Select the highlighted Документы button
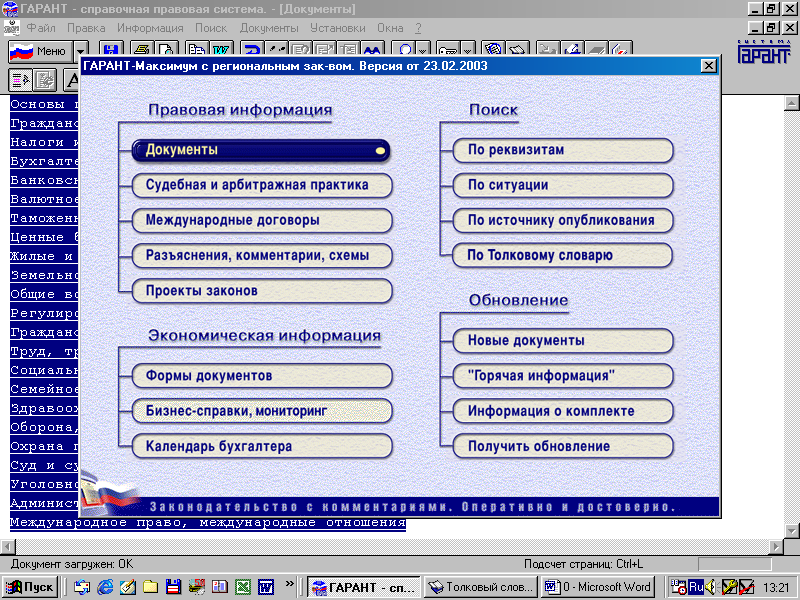This screenshot has width=800, height=600. click(261, 151)
